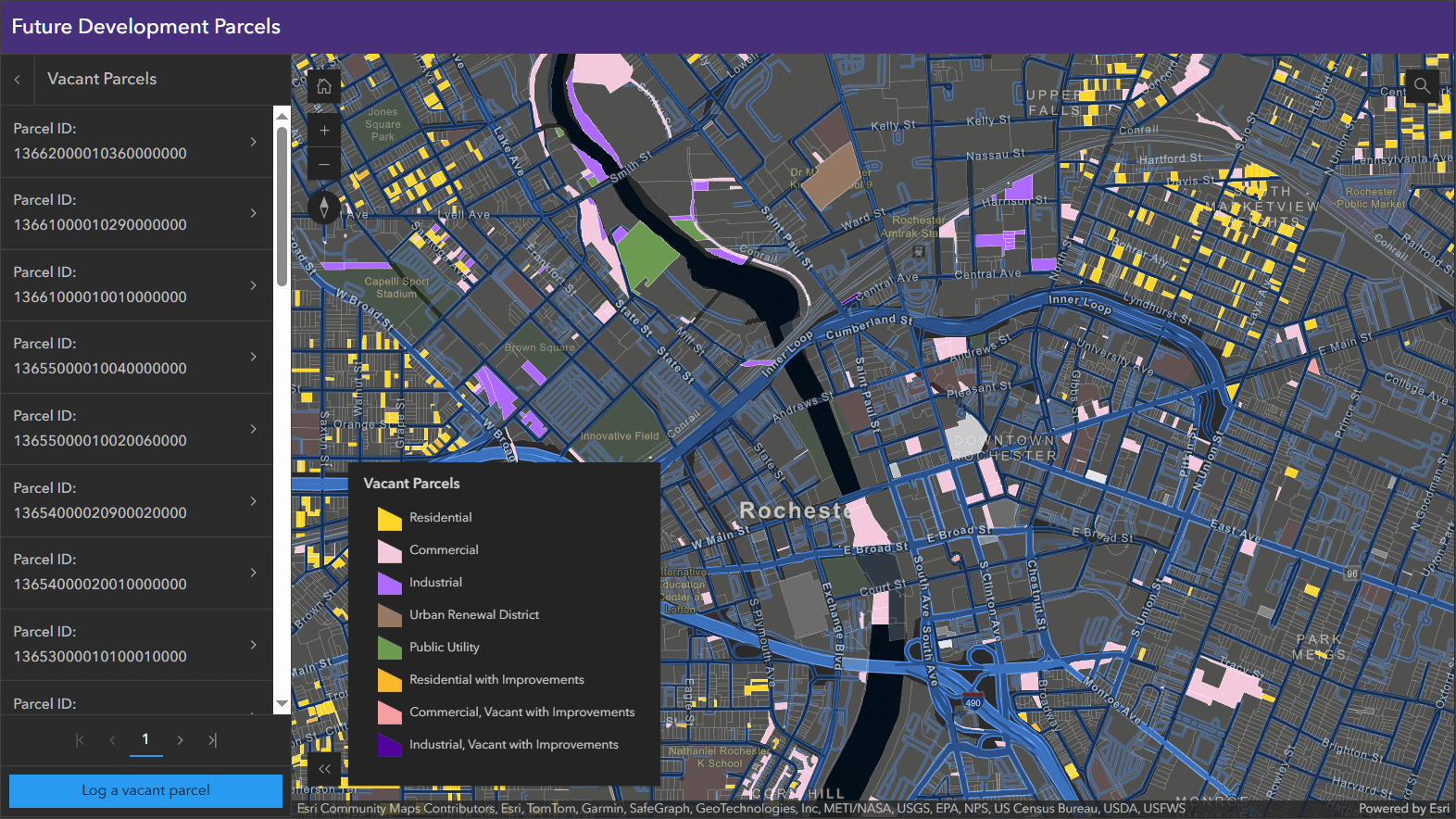Go to last page of parcels

213,740
